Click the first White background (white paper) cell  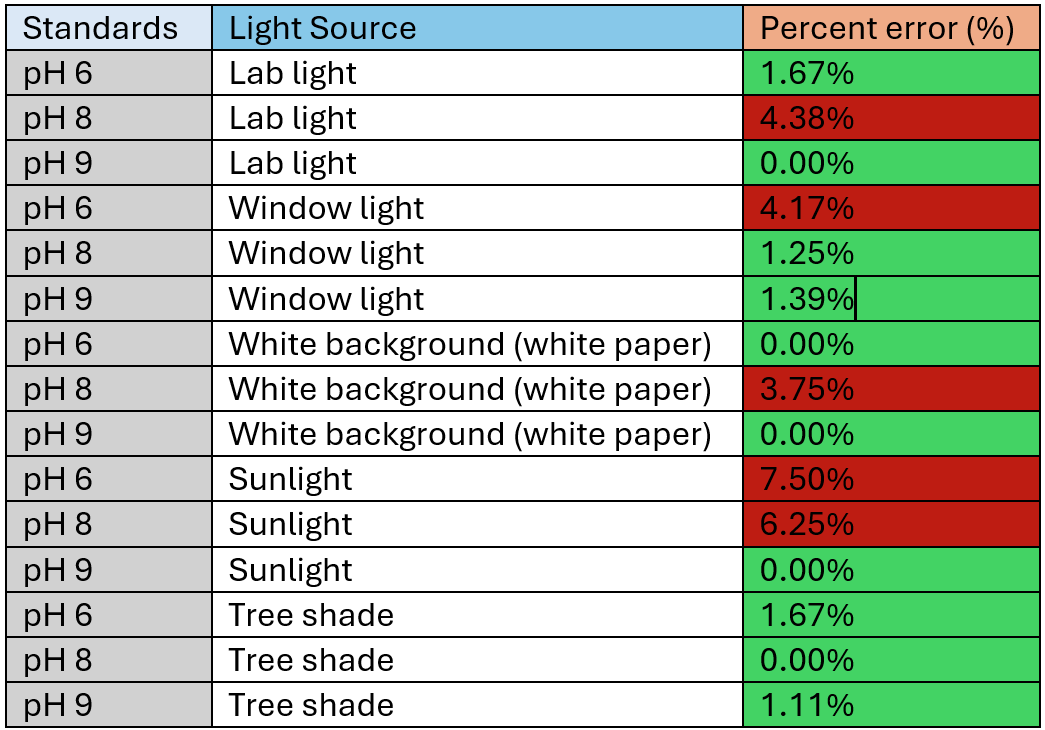[x=477, y=343]
